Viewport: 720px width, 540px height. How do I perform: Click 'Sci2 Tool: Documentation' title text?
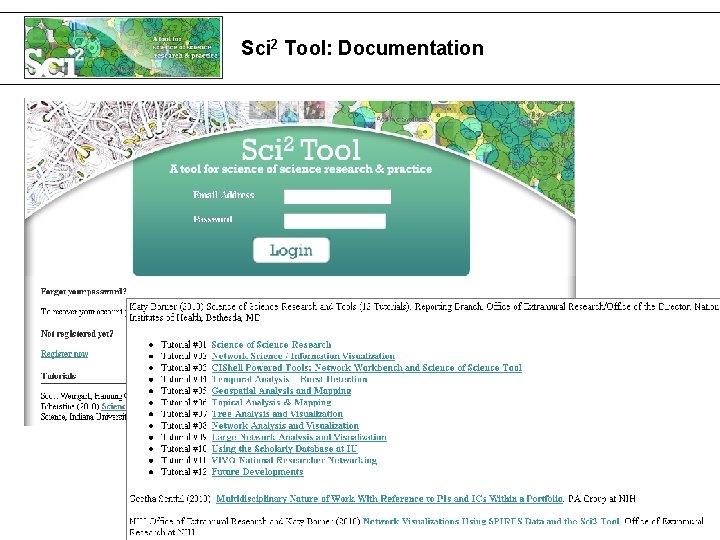[362, 48]
